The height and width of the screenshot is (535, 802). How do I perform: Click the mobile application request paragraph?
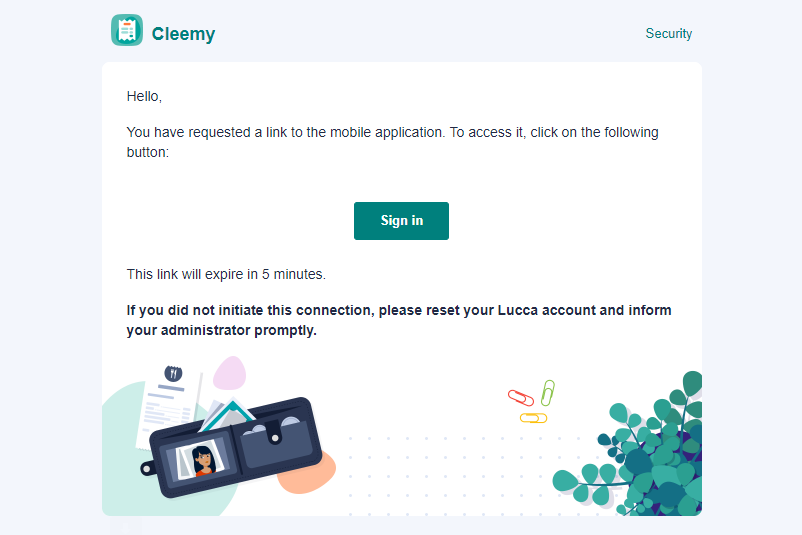(392, 142)
